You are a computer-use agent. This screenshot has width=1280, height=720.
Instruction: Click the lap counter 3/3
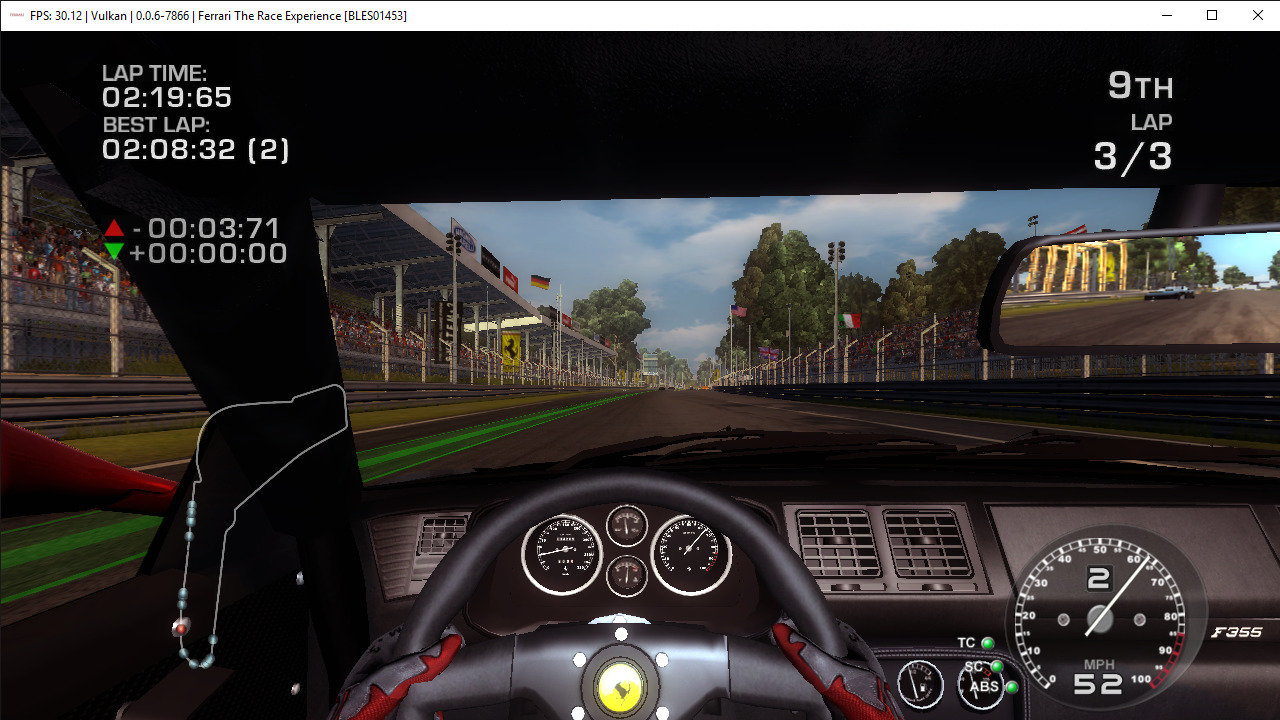tap(1133, 156)
